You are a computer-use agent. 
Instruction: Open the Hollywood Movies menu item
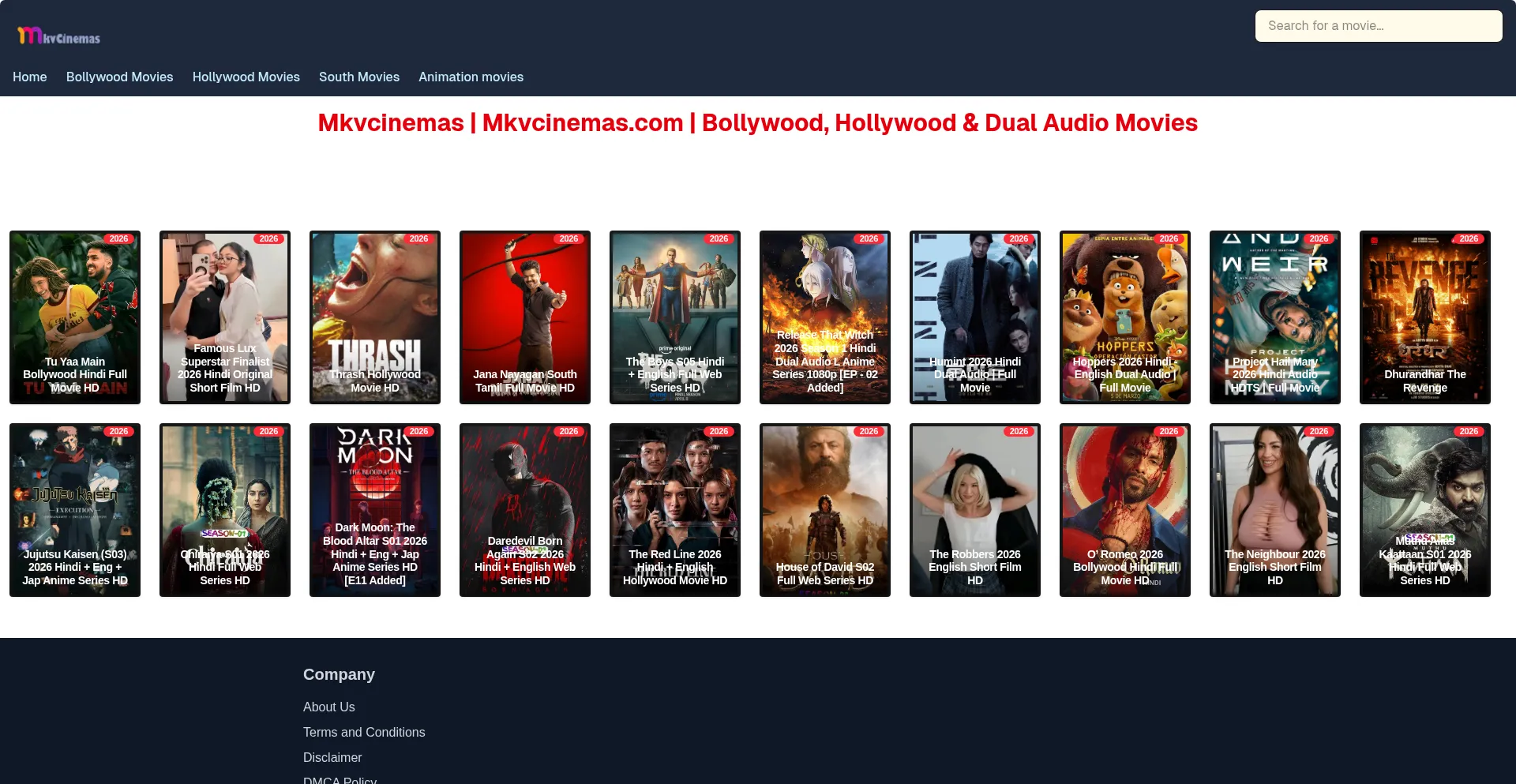tap(246, 77)
